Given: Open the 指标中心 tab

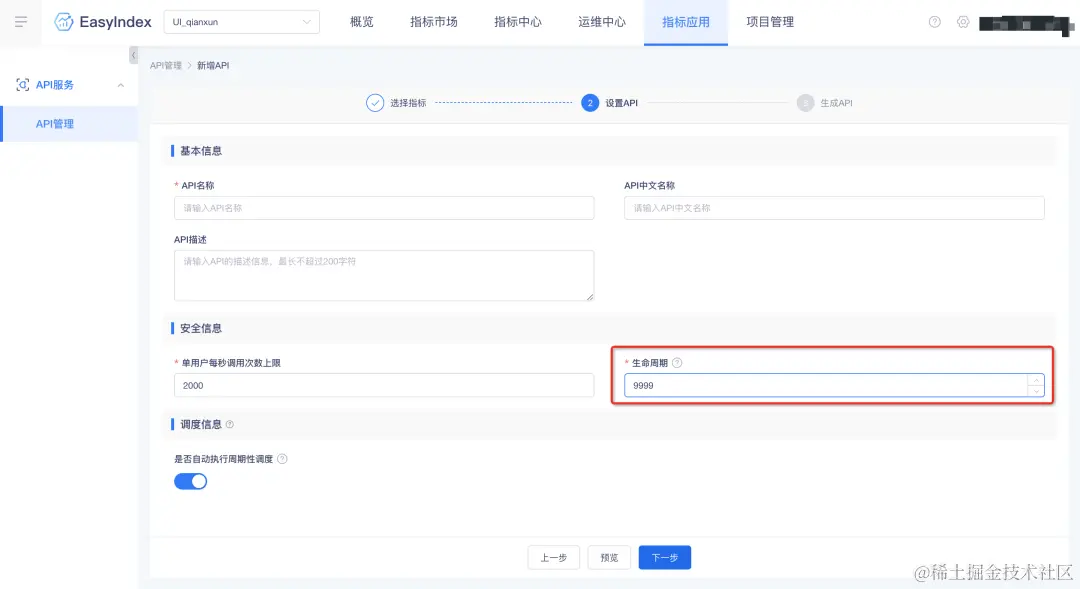Looking at the screenshot, I should coord(518,22).
